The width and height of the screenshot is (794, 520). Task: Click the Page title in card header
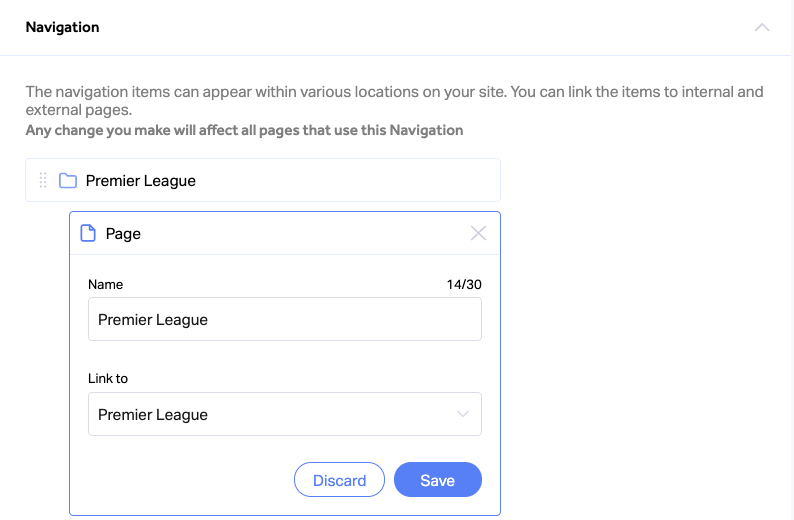coord(123,234)
